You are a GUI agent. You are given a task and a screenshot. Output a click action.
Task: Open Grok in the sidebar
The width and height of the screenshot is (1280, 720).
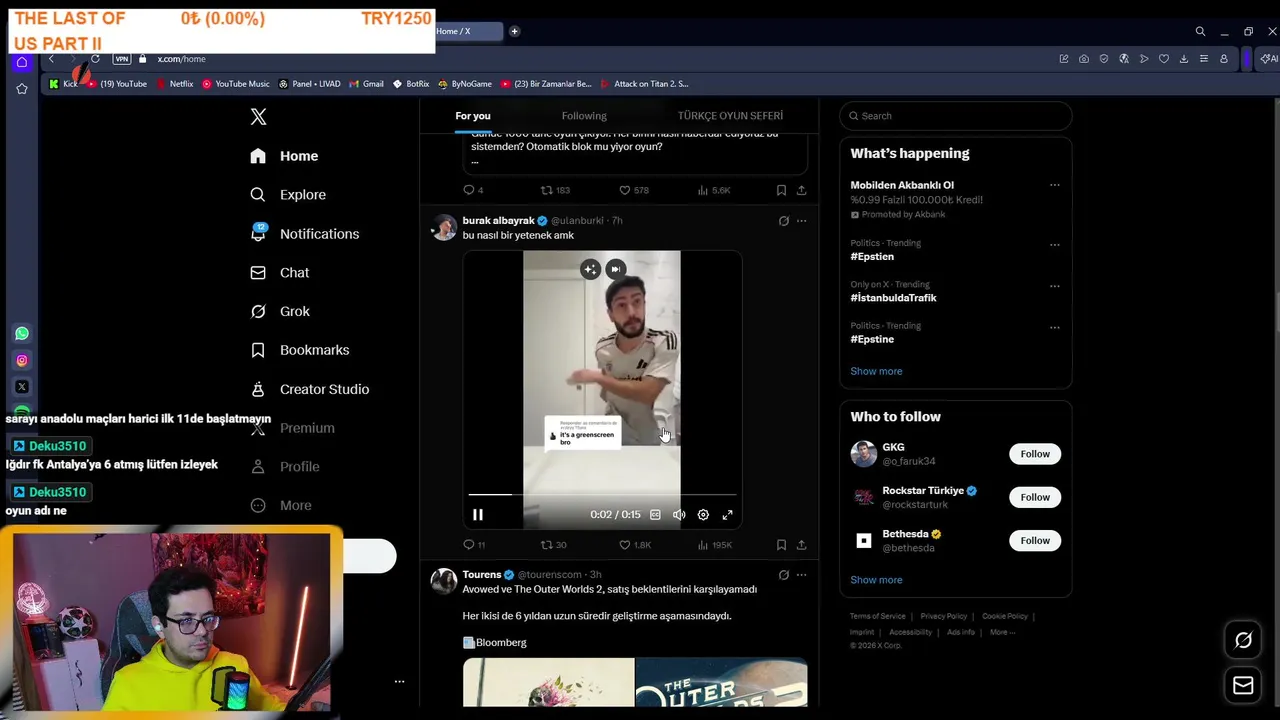(280, 312)
